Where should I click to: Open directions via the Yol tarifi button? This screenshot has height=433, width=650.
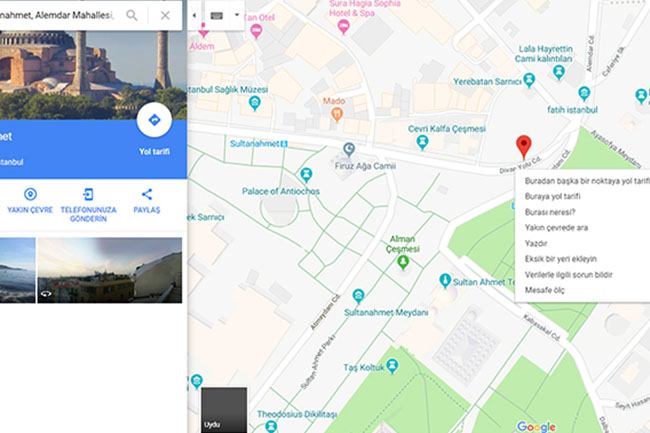click(x=154, y=120)
